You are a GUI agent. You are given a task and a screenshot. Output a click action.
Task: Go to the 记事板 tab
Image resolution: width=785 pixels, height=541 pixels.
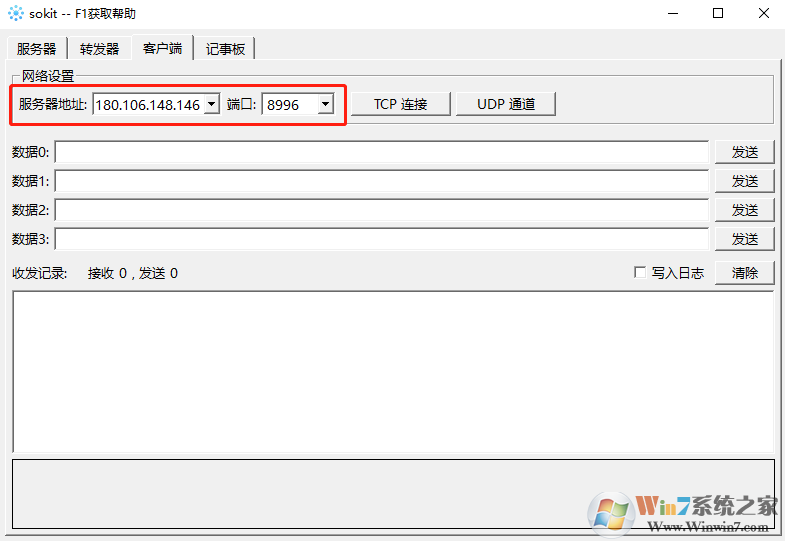225,49
